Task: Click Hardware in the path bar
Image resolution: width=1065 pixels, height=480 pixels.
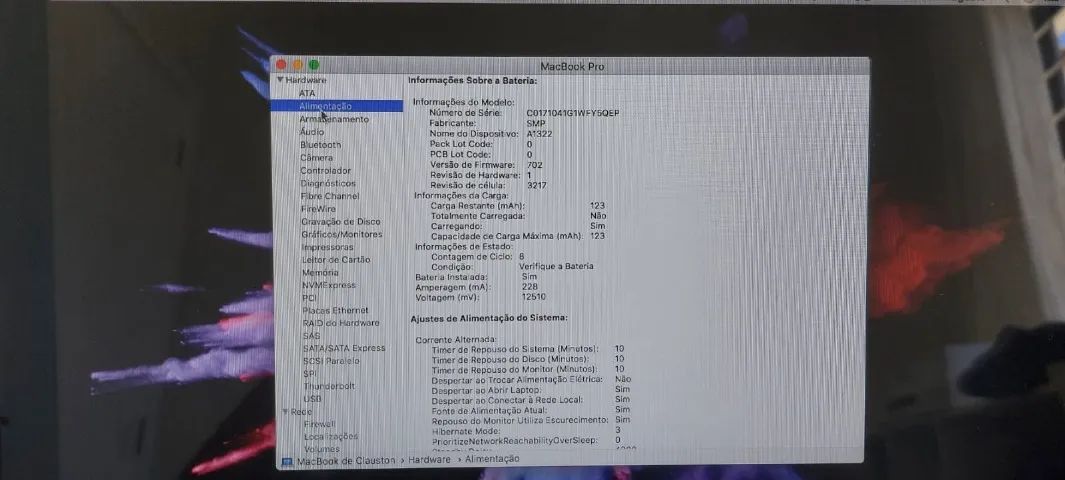Action: 429,460
